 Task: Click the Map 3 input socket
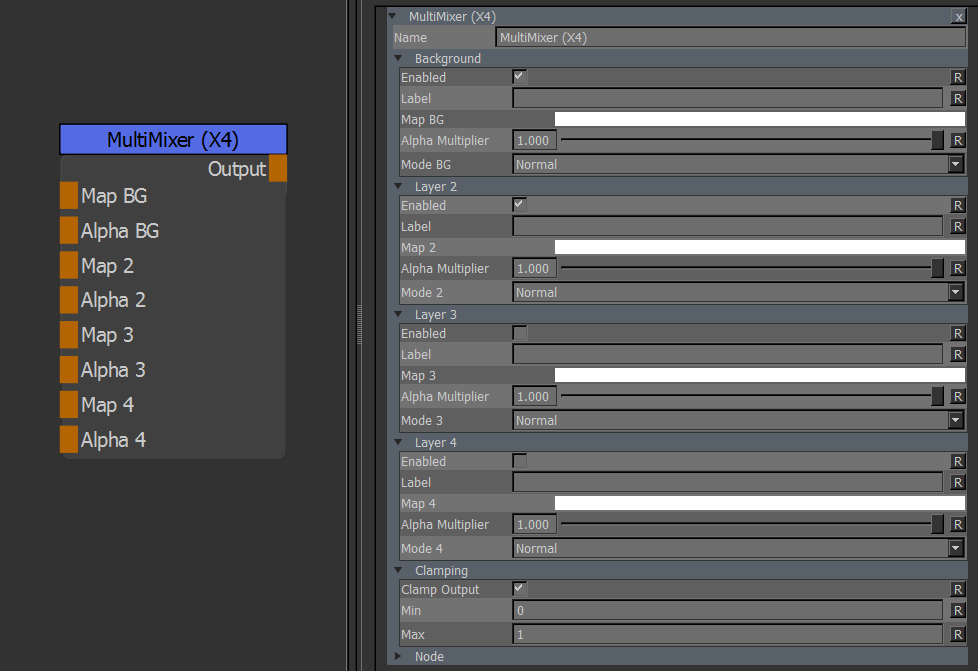[x=68, y=335]
